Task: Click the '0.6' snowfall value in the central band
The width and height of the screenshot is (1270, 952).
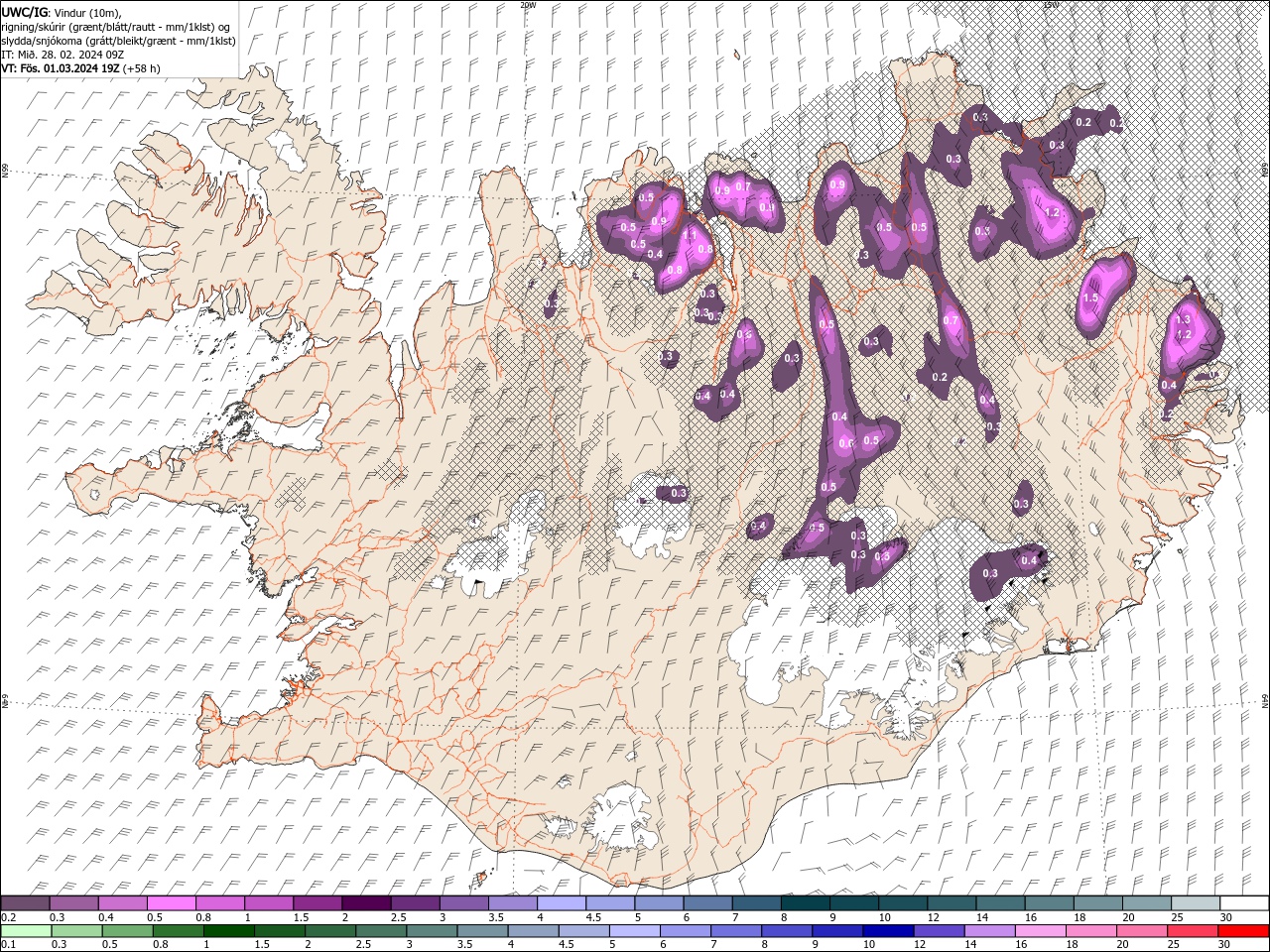Action: (846, 444)
